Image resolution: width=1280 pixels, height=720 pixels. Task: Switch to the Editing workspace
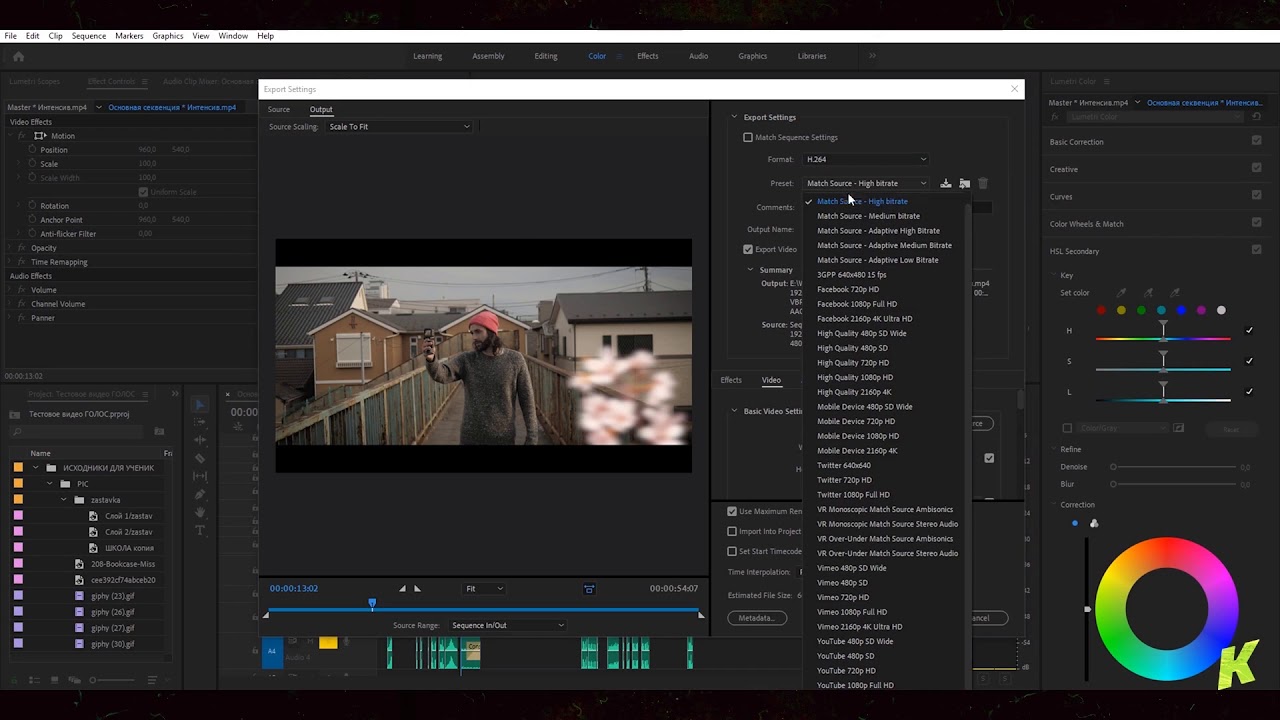click(x=546, y=56)
